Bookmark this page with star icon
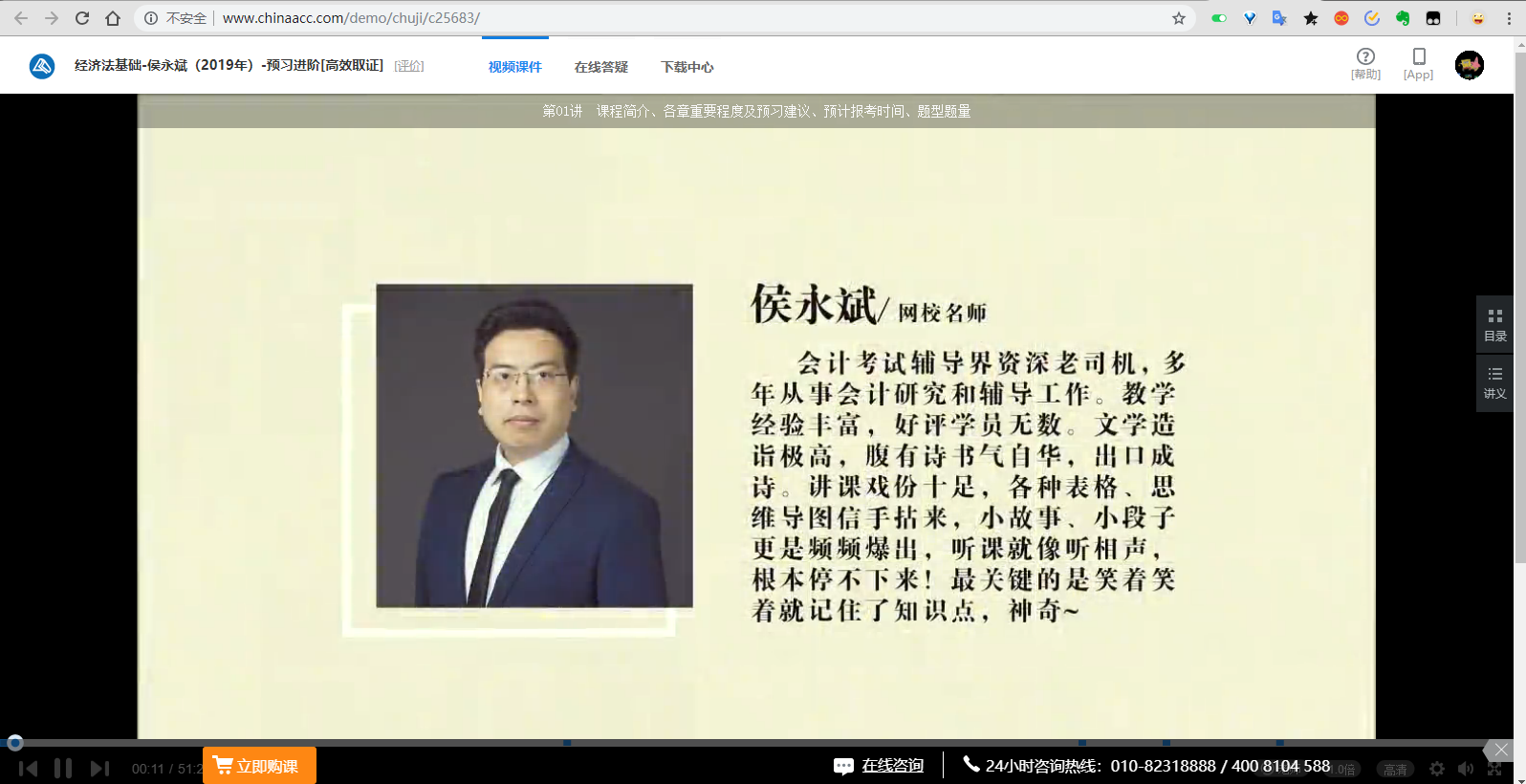Image resolution: width=1526 pixels, height=784 pixels. (x=1178, y=18)
